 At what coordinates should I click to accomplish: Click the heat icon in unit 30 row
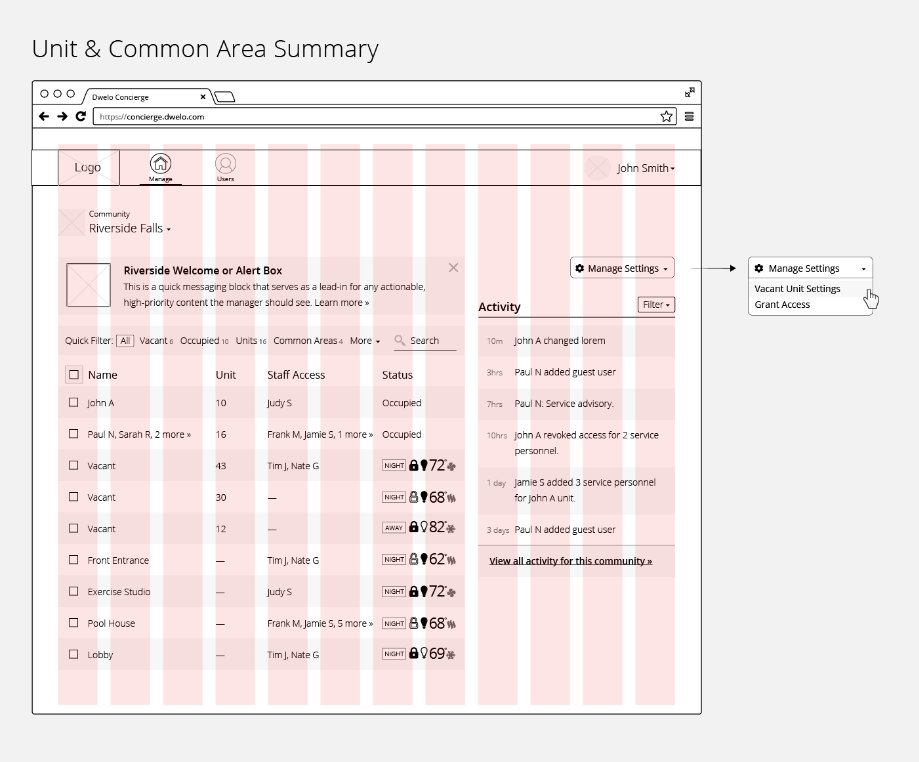pyautogui.click(x=451, y=498)
